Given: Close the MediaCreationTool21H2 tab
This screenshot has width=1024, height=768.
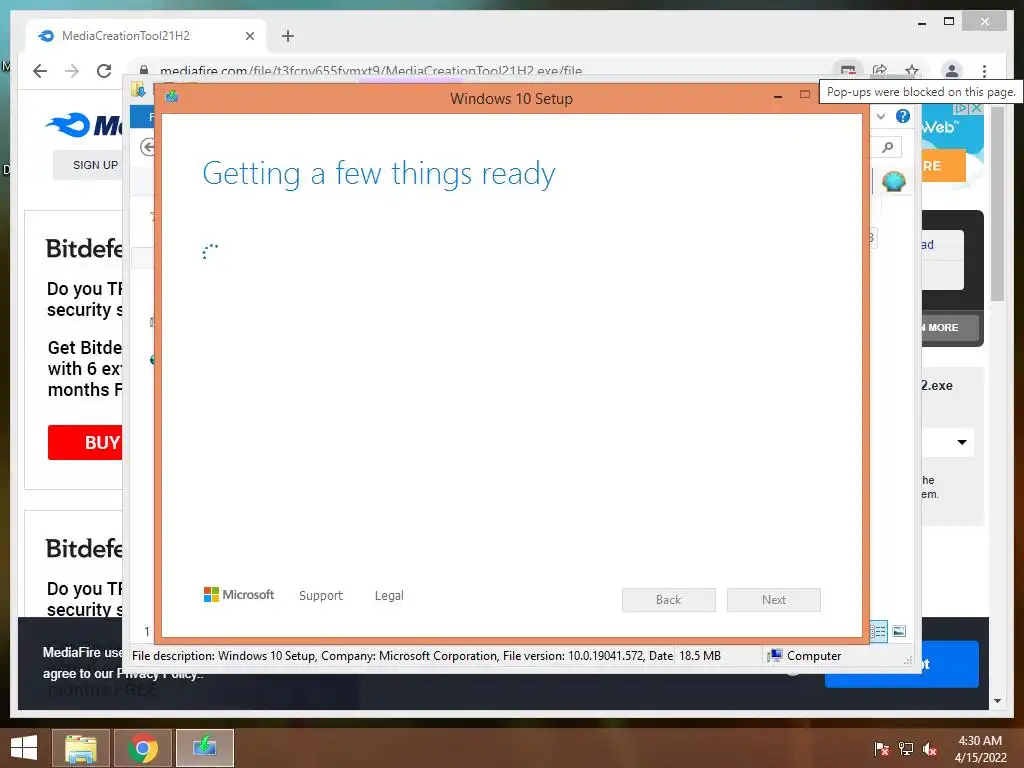Looking at the screenshot, I should coord(249,36).
